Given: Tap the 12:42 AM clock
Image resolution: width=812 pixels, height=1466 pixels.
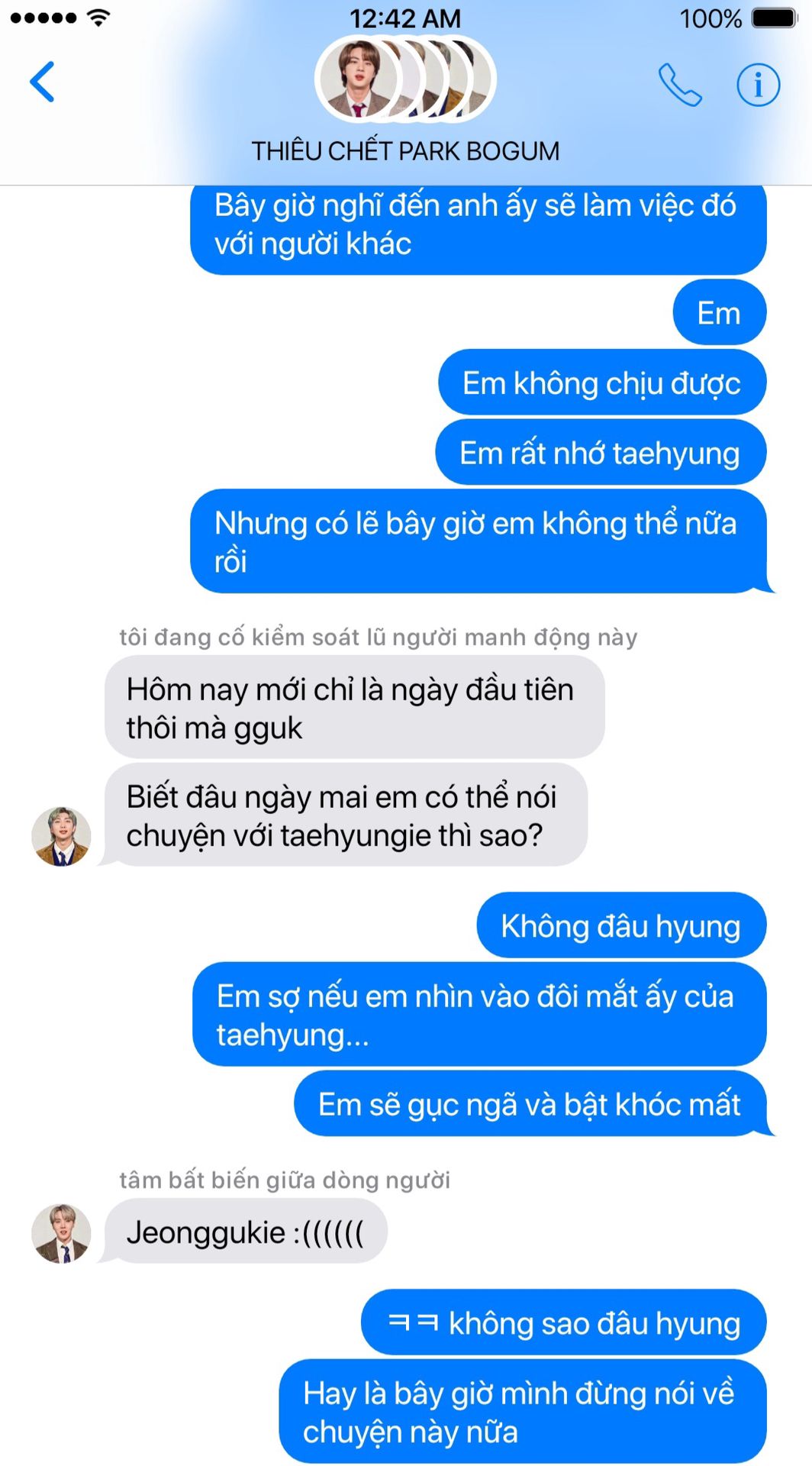Looking at the screenshot, I should (x=405, y=18).
